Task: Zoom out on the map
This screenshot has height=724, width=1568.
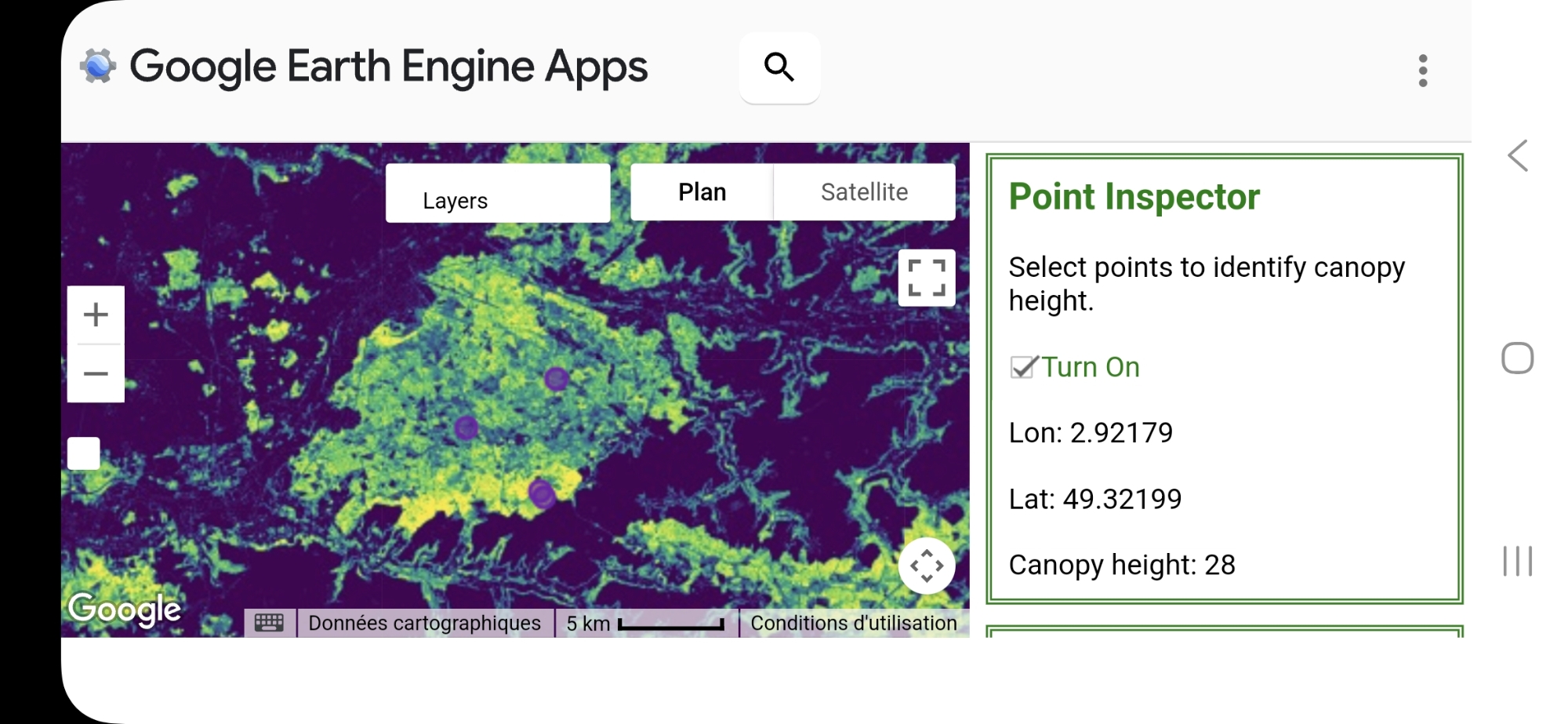Action: tap(96, 373)
